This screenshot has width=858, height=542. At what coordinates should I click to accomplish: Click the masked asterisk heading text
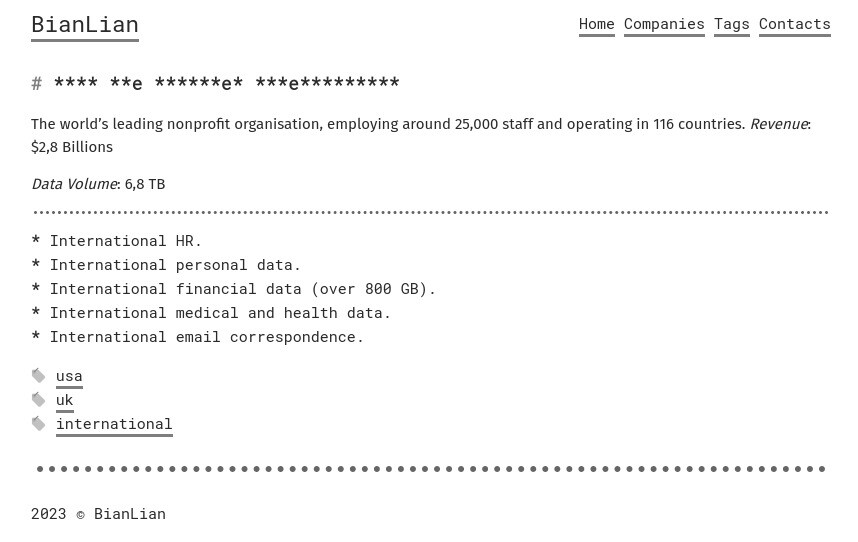(x=227, y=83)
